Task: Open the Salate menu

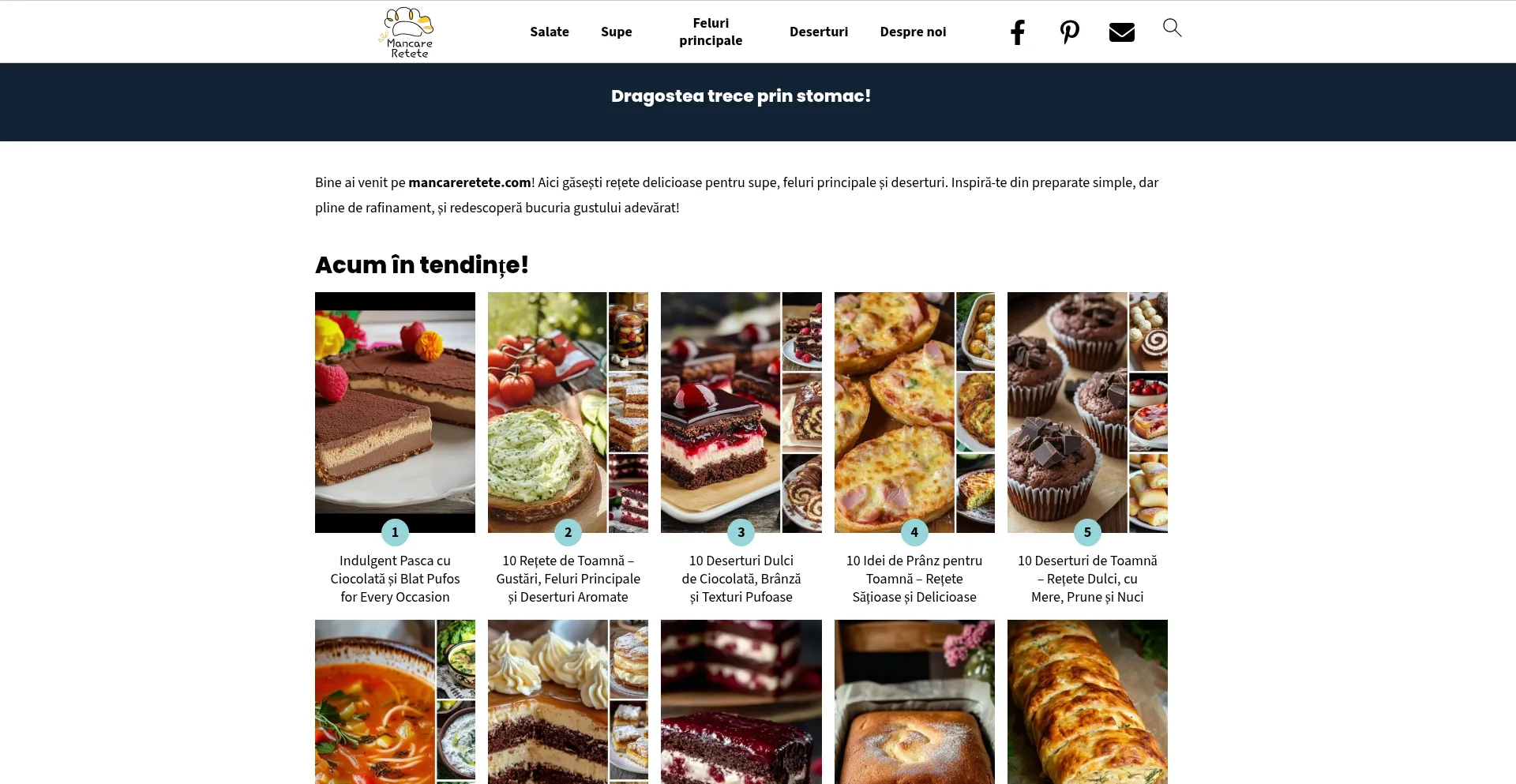Action: click(x=550, y=32)
